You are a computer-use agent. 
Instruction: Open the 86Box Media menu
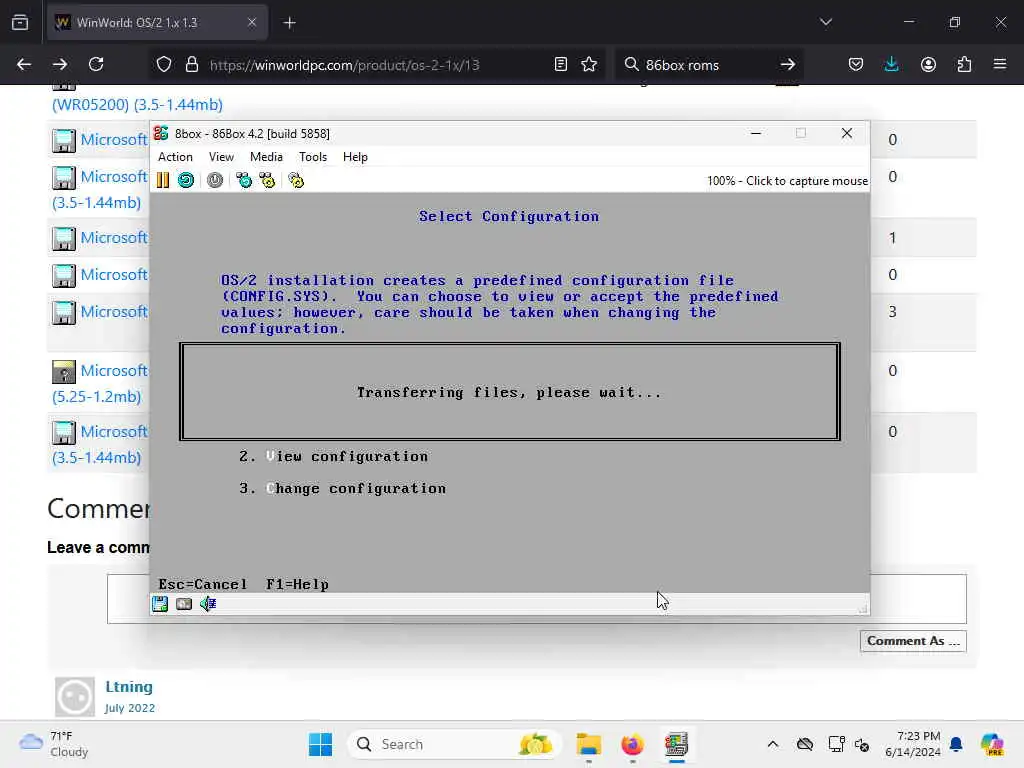[266, 157]
